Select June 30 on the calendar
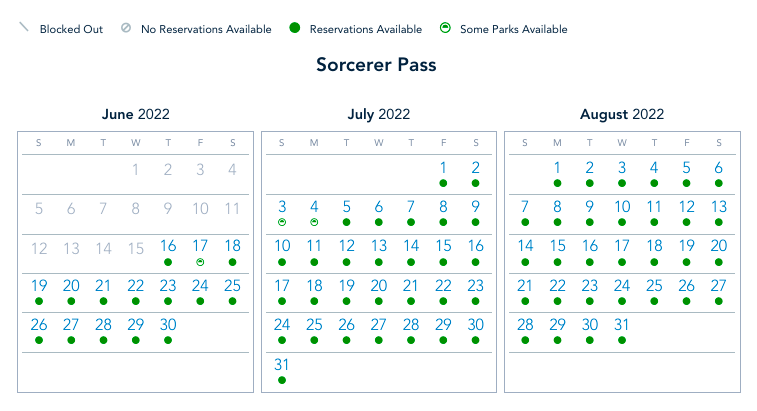The image size is (757, 411). click(x=168, y=324)
